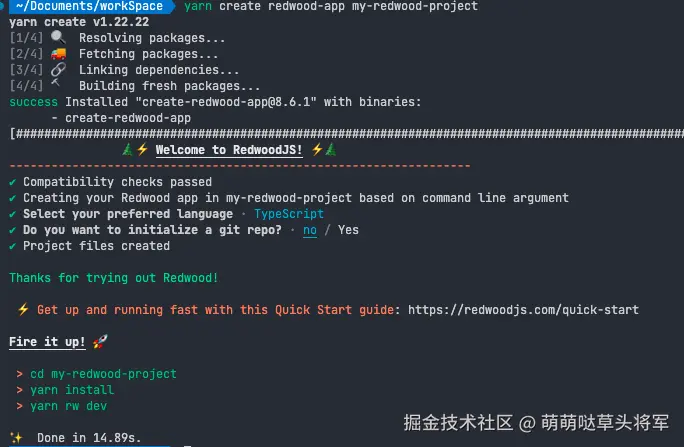Click the chevron before cd my-redwood-project
684x447 pixels.
pos(20,374)
